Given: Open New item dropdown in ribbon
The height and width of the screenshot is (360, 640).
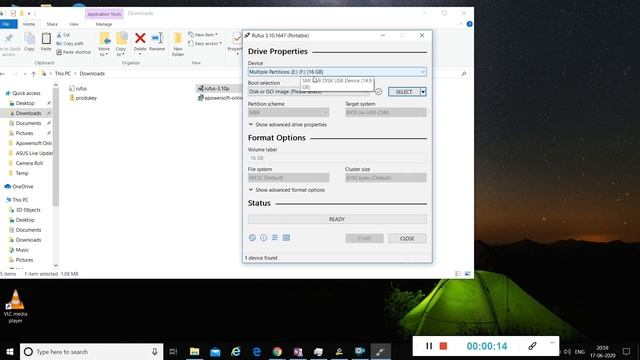Looking at the screenshot, I should (203, 35).
